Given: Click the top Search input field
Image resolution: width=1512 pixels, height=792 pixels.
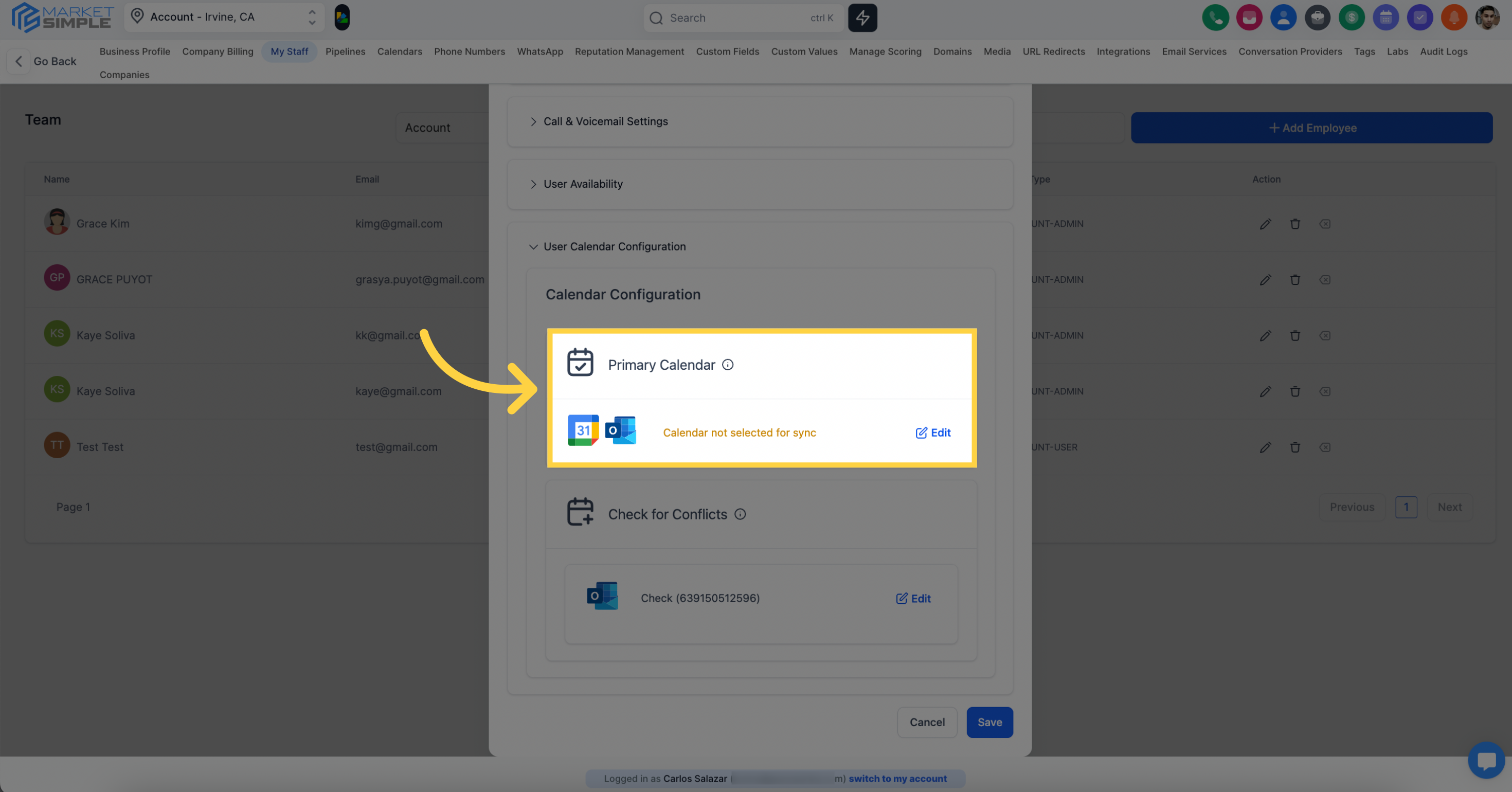Looking at the screenshot, I should (x=740, y=17).
